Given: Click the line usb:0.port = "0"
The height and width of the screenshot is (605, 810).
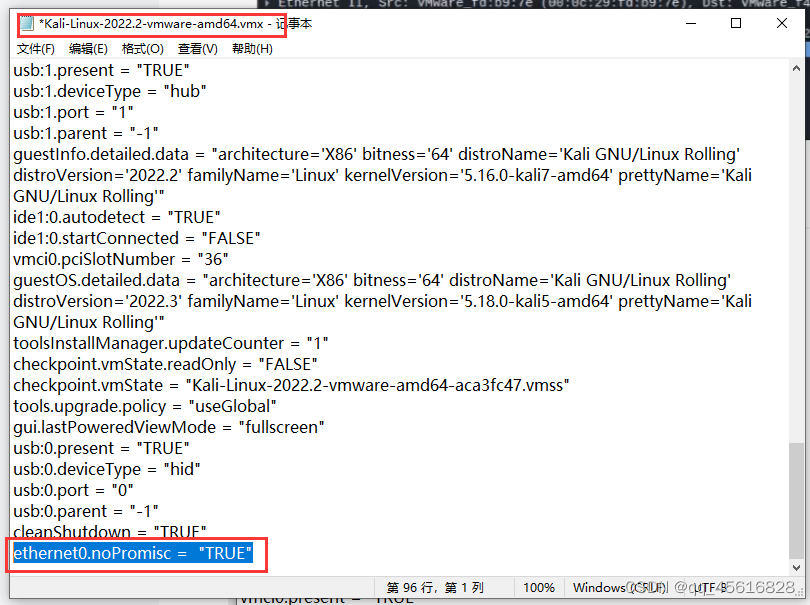Looking at the screenshot, I should click(x=73, y=490).
